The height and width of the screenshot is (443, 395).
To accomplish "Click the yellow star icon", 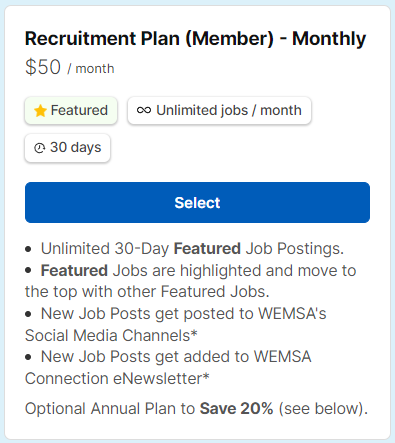I will [x=40, y=111].
